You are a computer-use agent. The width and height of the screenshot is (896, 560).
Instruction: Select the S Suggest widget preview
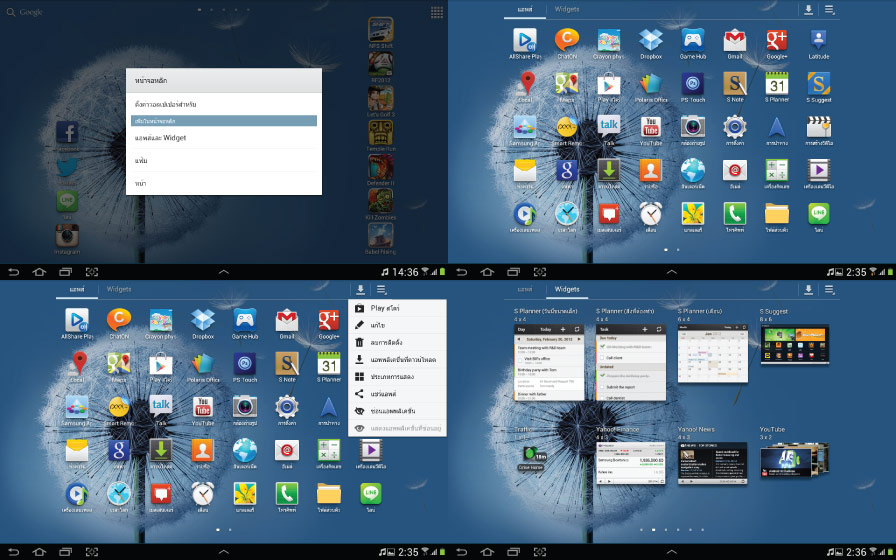(794, 345)
